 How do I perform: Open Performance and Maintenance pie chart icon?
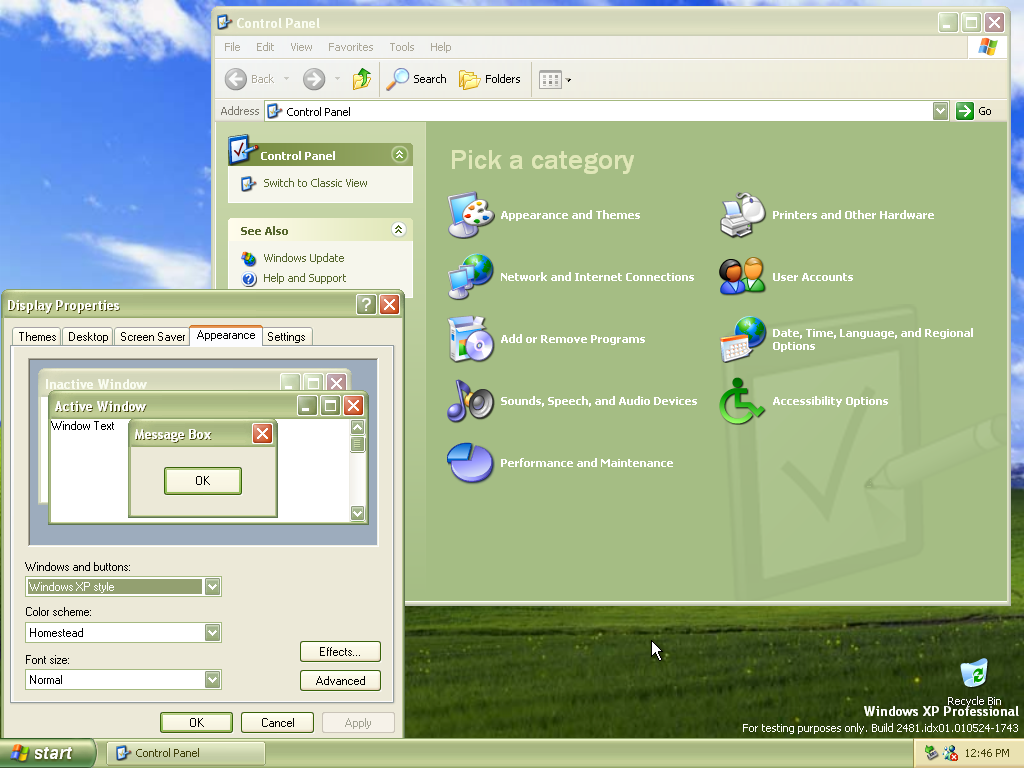pyautogui.click(x=470, y=462)
